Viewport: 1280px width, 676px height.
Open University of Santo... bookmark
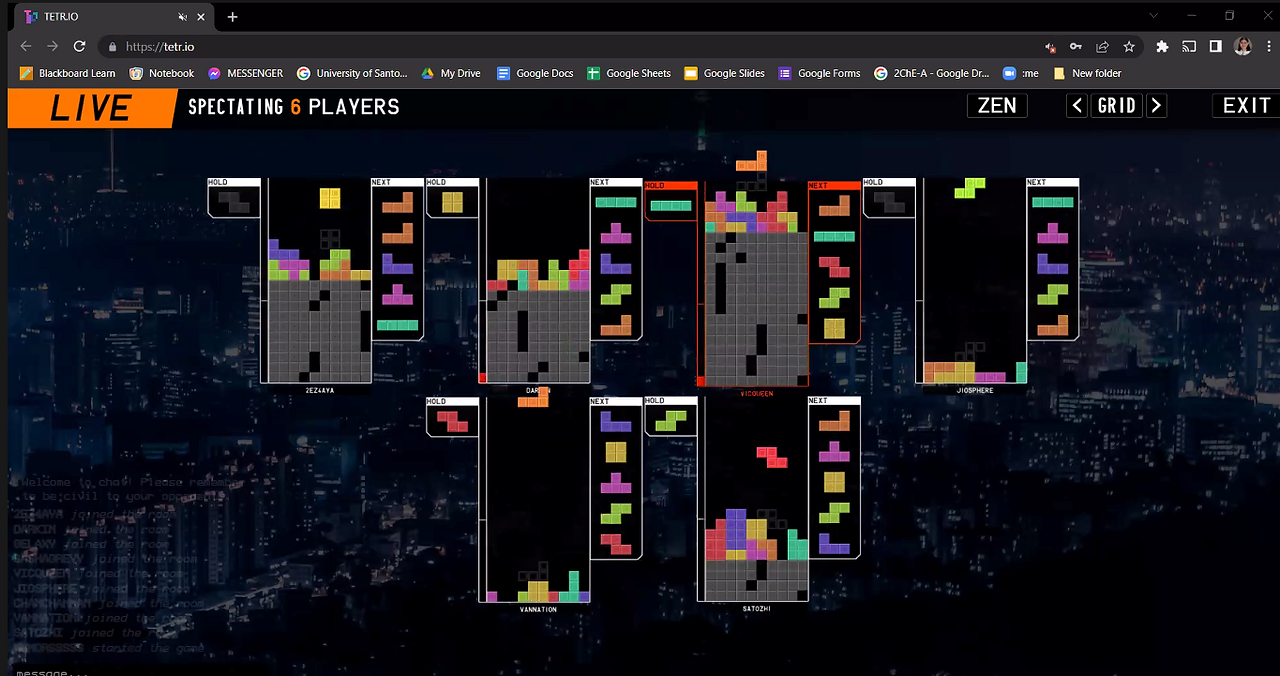(x=352, y=73)
